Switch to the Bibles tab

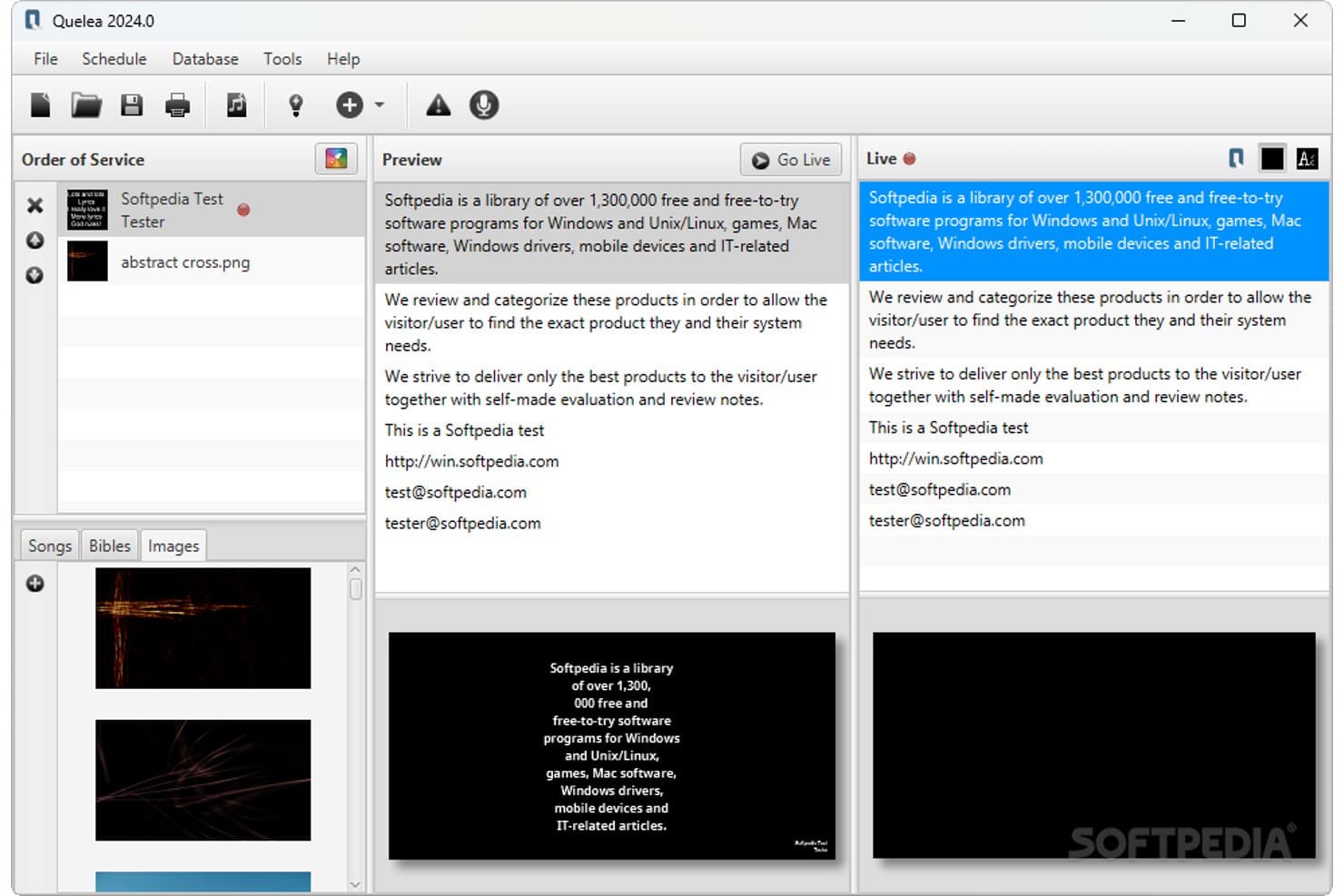click(x=110, y=546)
